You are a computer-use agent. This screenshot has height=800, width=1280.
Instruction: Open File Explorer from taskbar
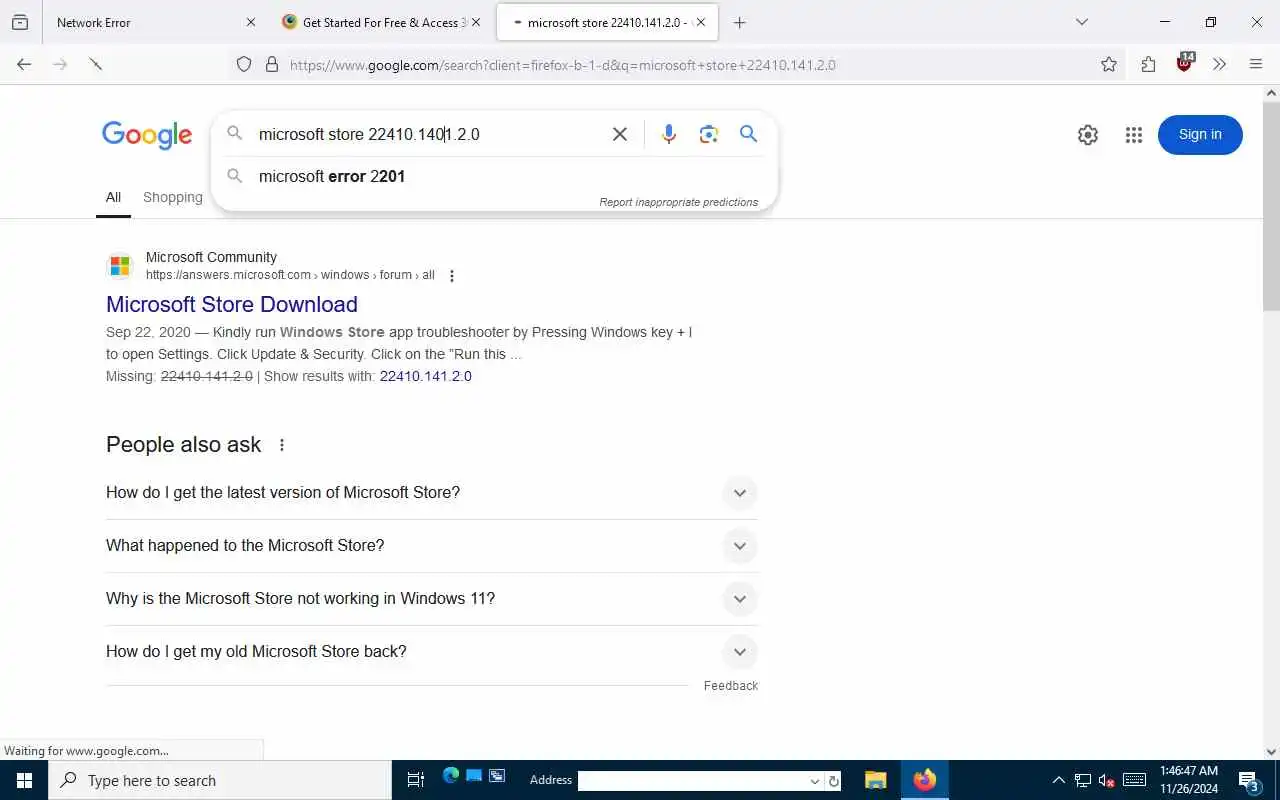tap(876, 780)
